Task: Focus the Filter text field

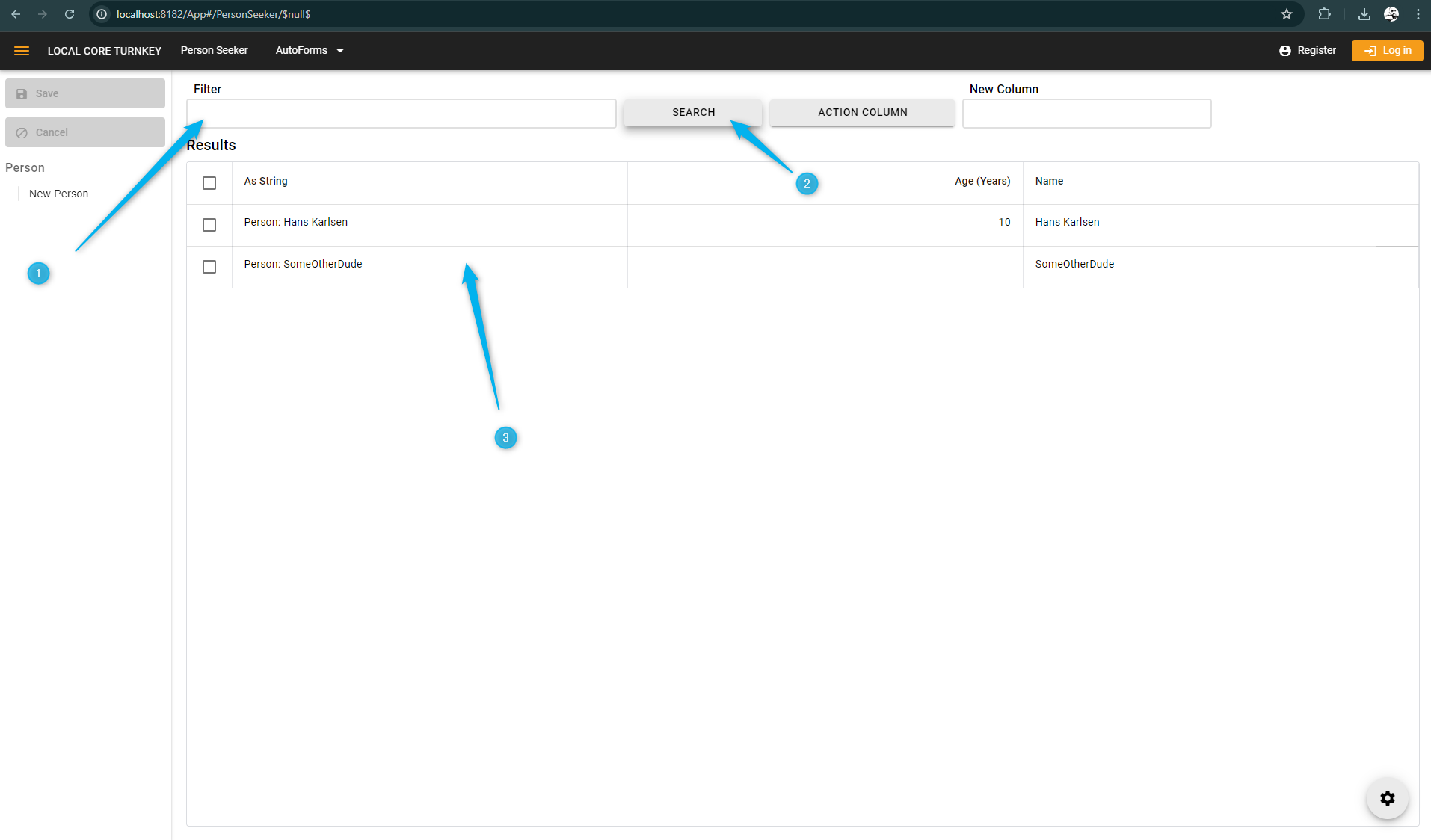Action: (401, 114)
